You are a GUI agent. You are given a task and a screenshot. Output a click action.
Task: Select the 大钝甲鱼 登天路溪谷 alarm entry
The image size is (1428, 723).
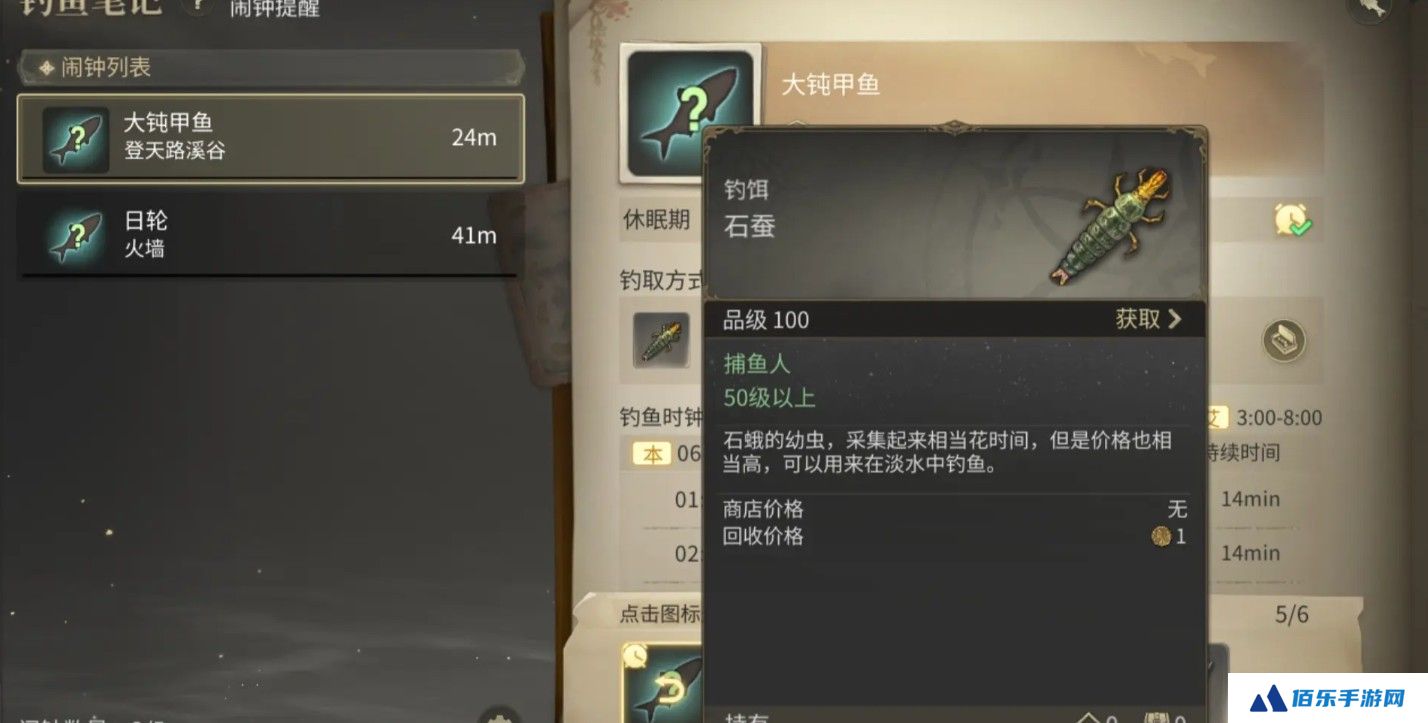point(271,138)
